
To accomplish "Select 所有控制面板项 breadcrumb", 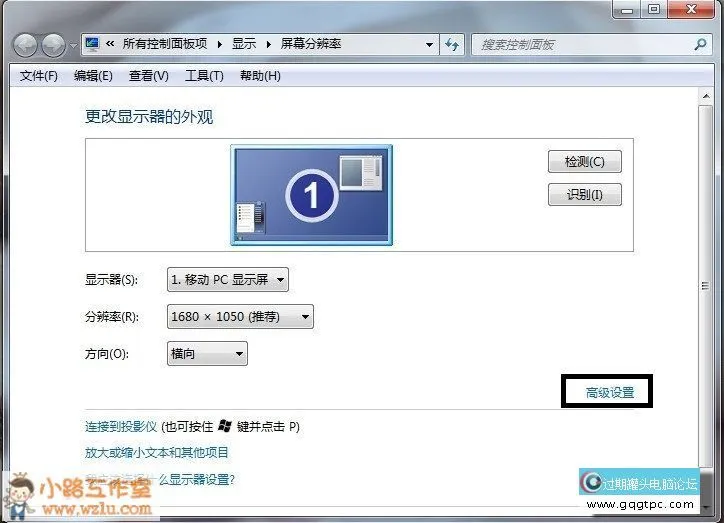I will [165, 44].
